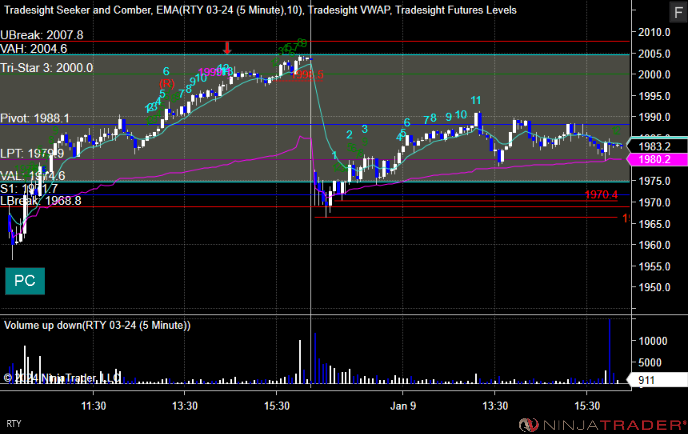Image resolution: width=688 pixels, height=434 pixels.
Task: Click the red 1970.4 price label
Action: coord(601,194)
